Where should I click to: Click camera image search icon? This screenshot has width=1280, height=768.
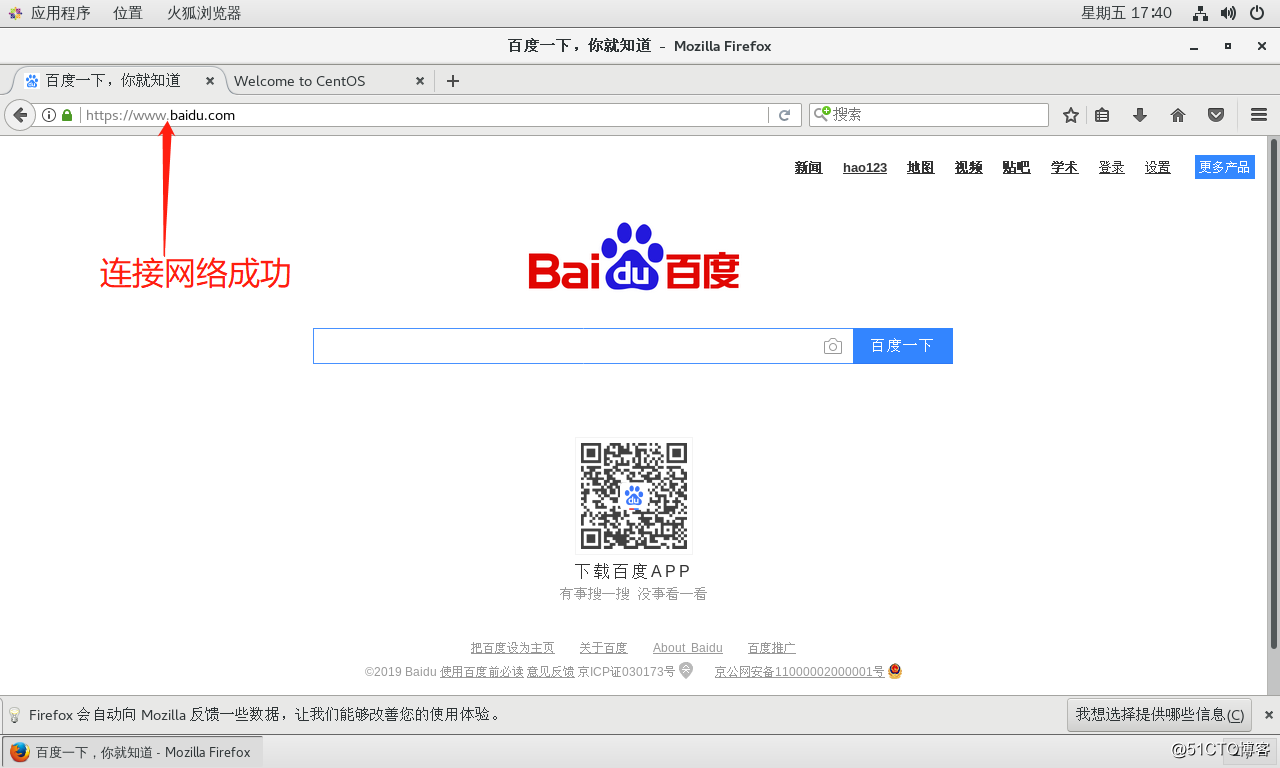click(832, 346)
